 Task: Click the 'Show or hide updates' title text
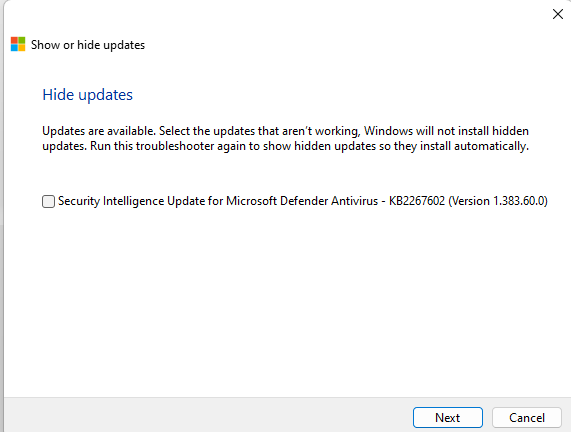click(x=88, y=45)
